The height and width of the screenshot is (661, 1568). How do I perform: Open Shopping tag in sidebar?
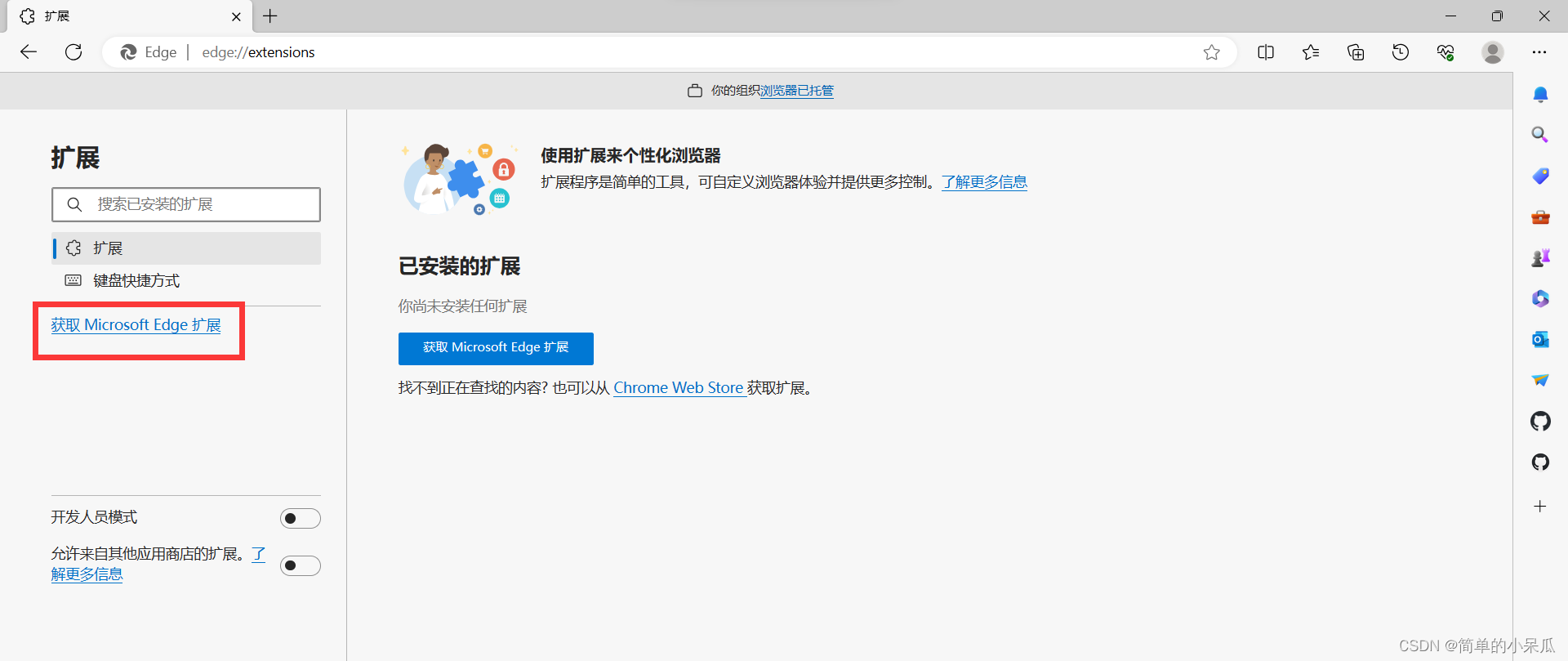[x=1540, y=176]
